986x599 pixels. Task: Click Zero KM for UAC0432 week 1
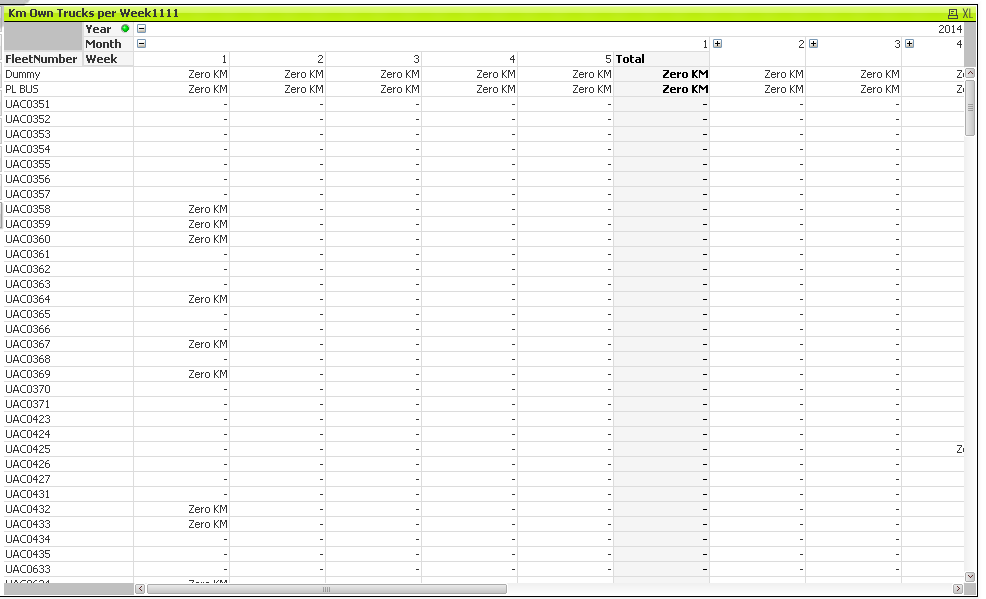[208, 509]
